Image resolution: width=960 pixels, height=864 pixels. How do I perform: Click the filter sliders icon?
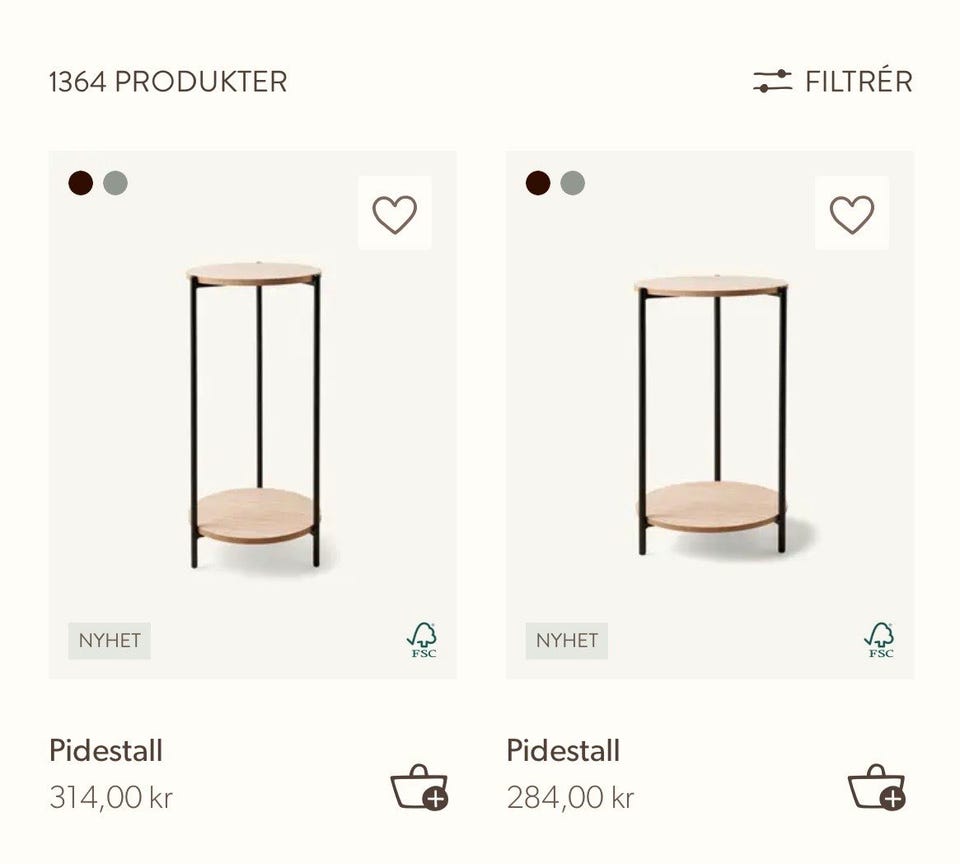(772, 81)
